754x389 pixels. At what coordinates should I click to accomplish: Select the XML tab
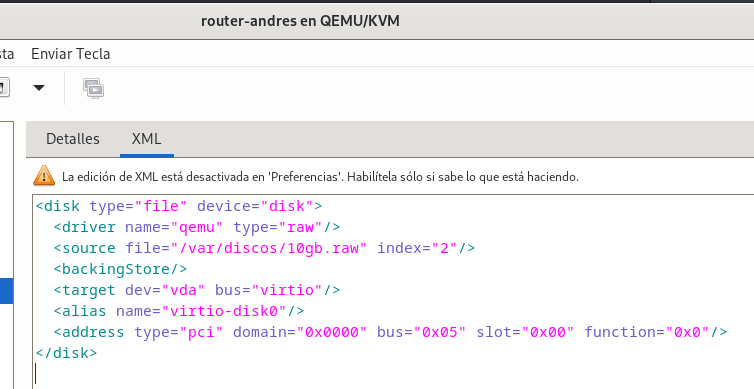click(x=146, y=139)
